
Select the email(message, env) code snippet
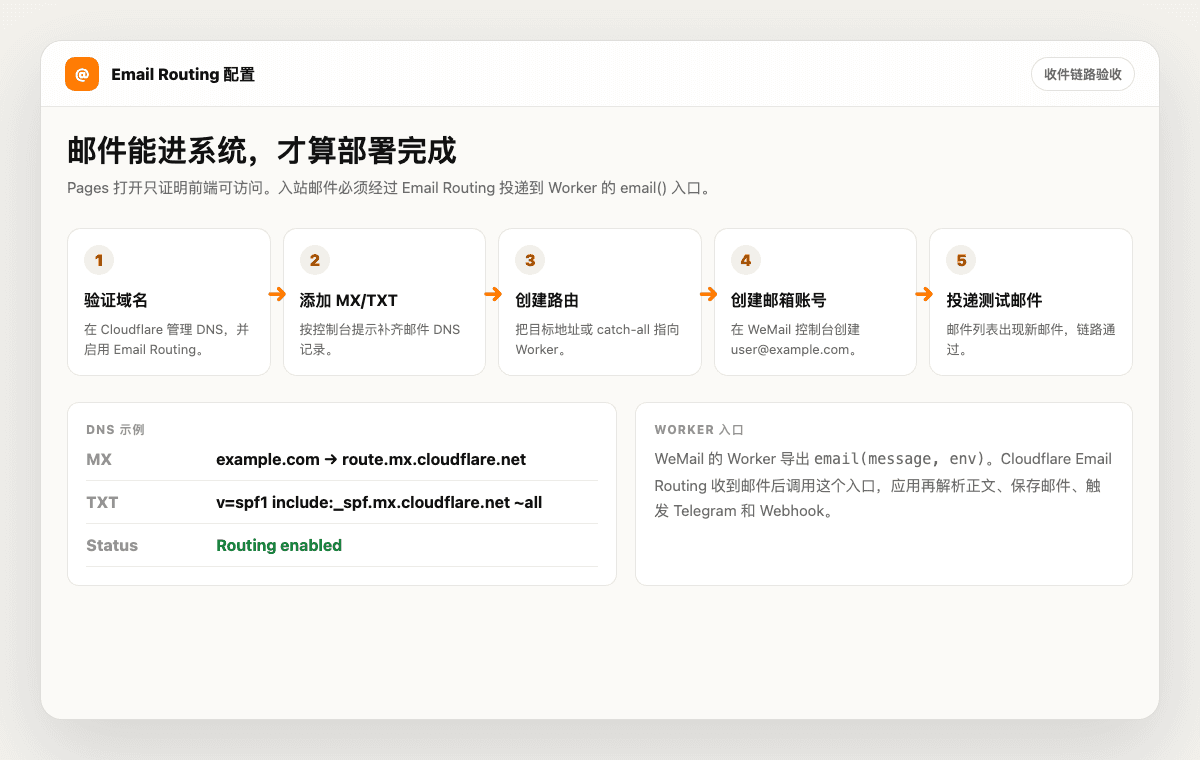point(899,459)
